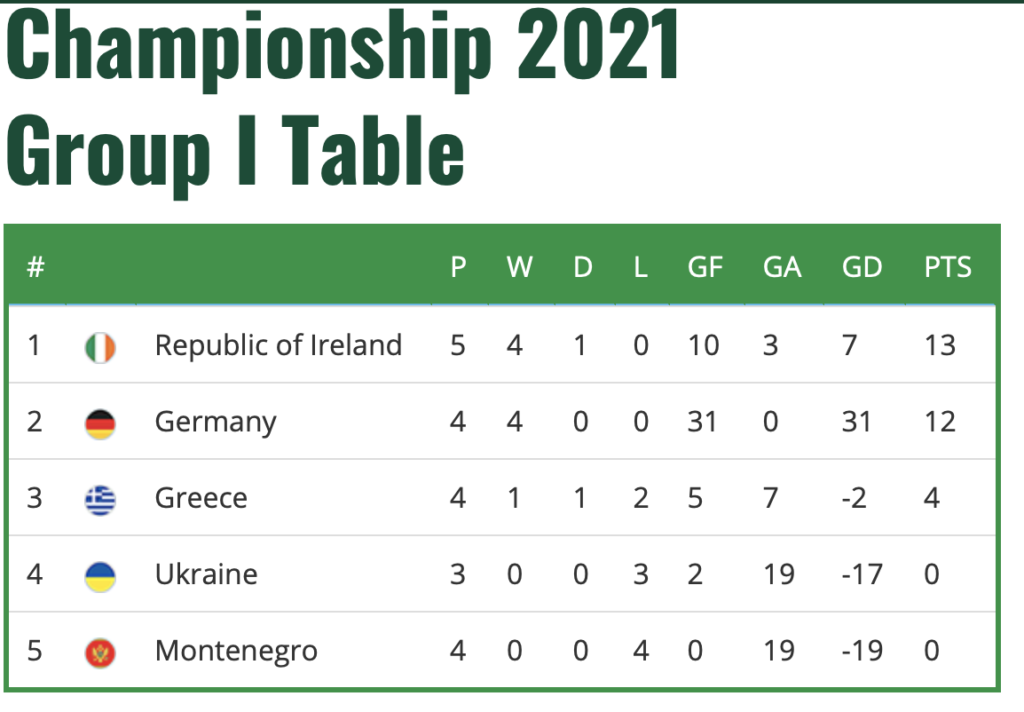Click the Group I Table heading

[235, 152]
